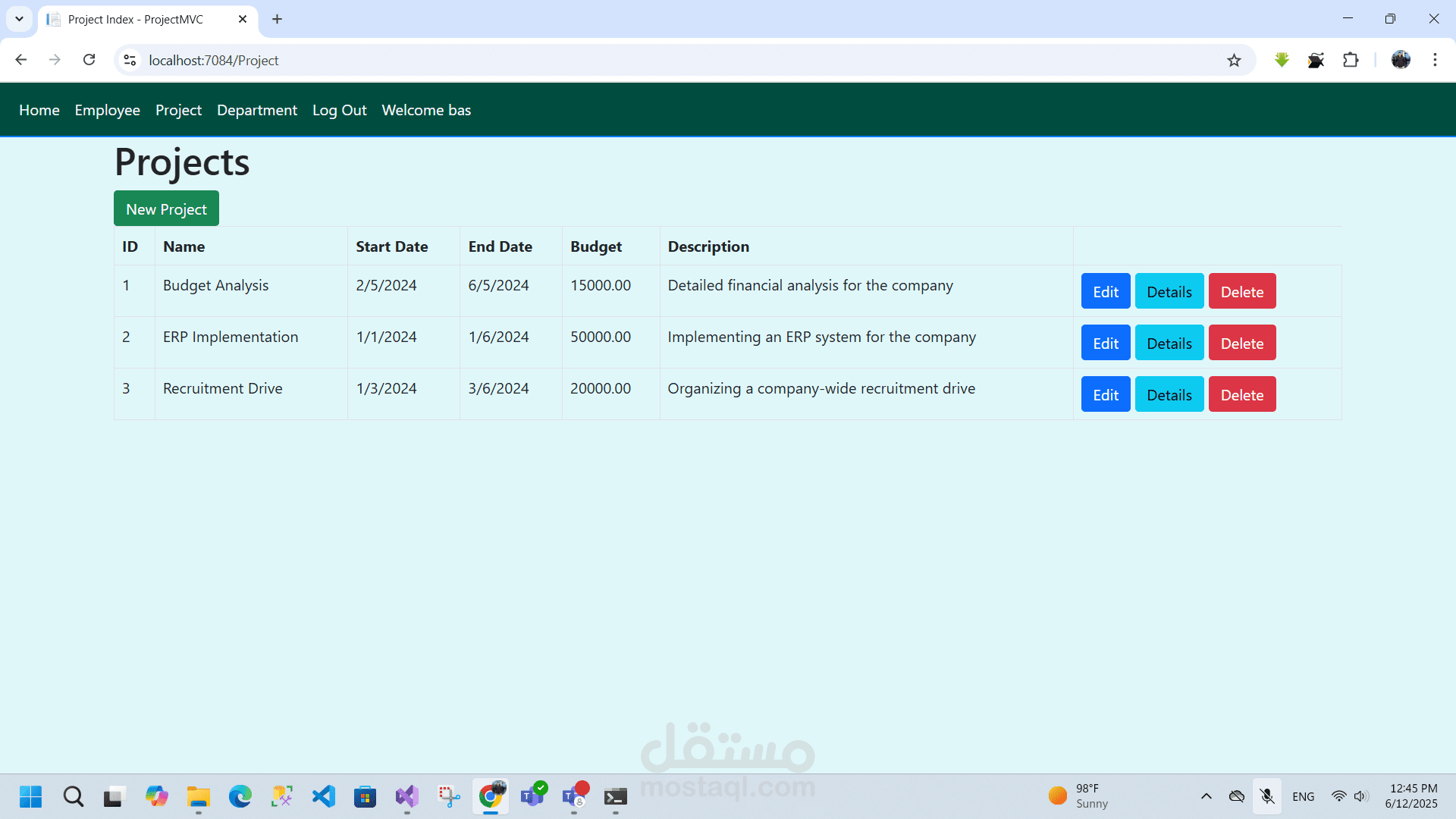Click the New Project button
This screenshot has height=819, width=1456.
(166, 209)
